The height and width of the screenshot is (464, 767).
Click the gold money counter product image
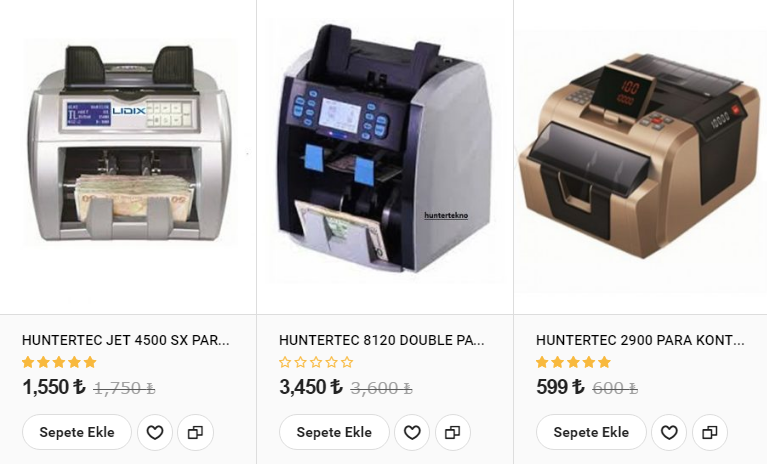[x=640, y=156]
